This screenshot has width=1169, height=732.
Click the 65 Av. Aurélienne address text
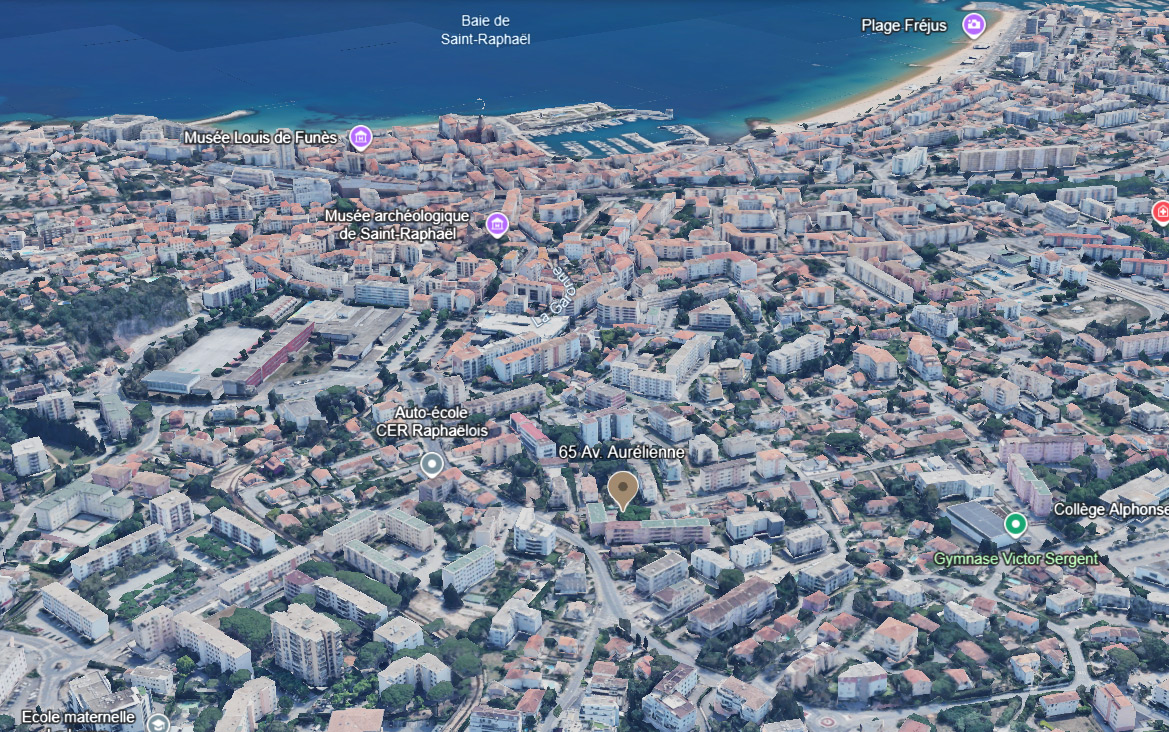point(621,452)
